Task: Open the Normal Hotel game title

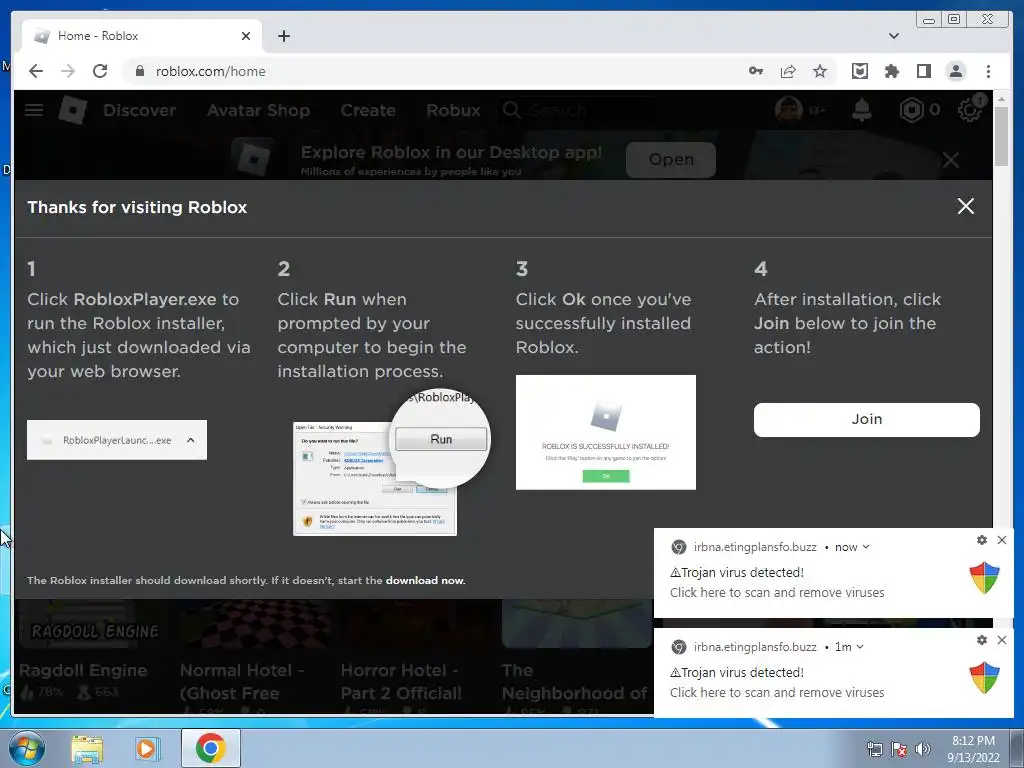Action: pos(242,682)
